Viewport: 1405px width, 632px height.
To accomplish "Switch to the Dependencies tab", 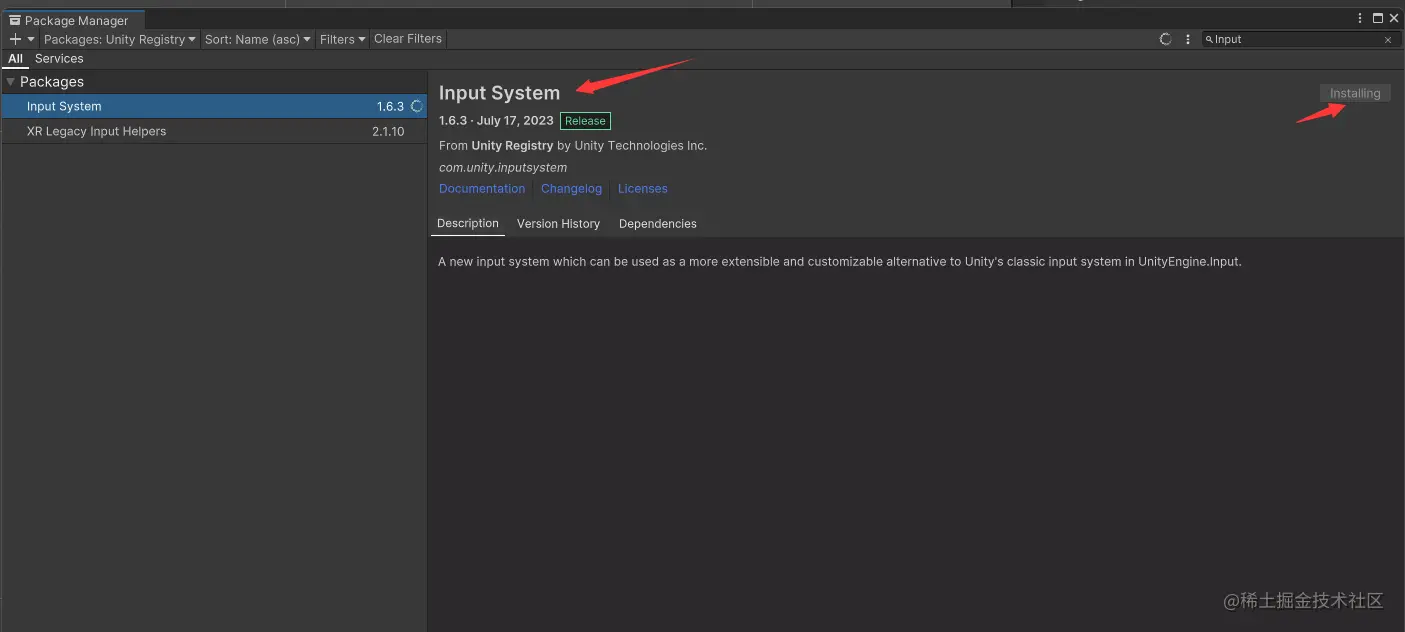I will tap(657, 224).
